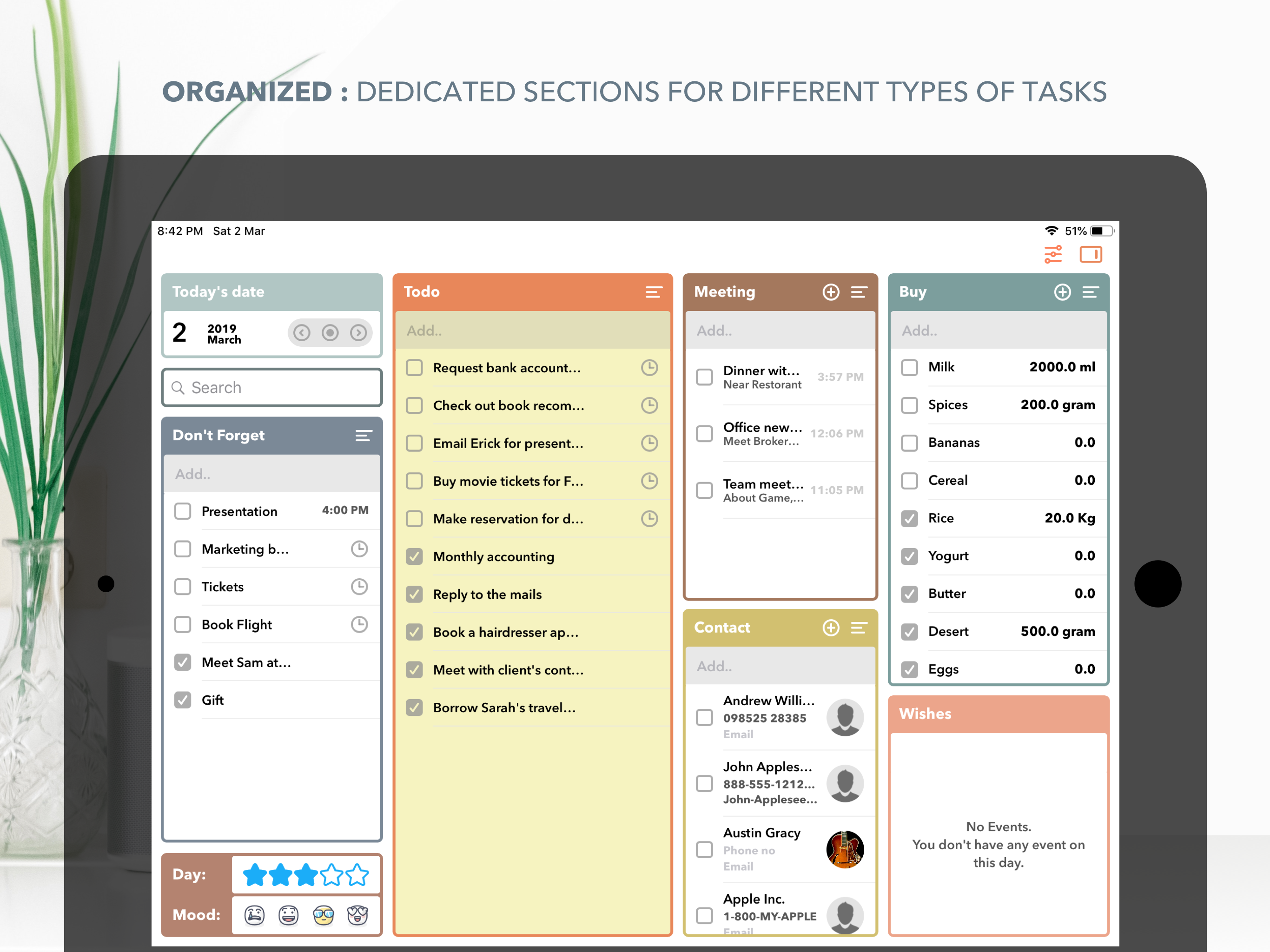Open John Apples... contact avatar

point(845,783)
